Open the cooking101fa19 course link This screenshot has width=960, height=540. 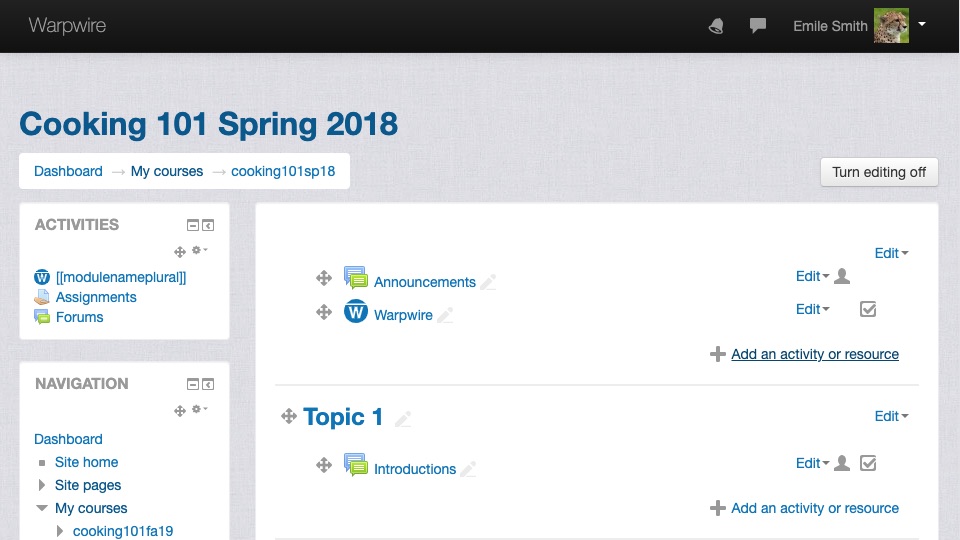click(123, 531)
